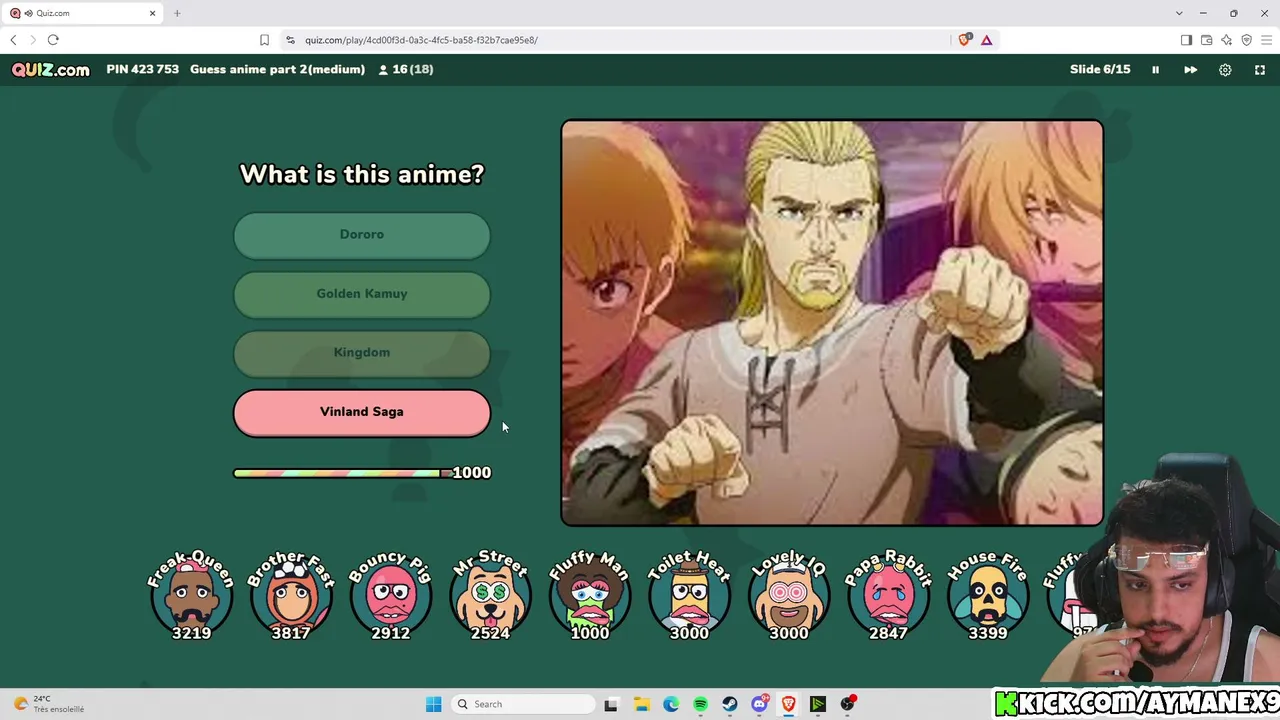Select the Dororo answer

pyautogui.click(x=362, y=235)
